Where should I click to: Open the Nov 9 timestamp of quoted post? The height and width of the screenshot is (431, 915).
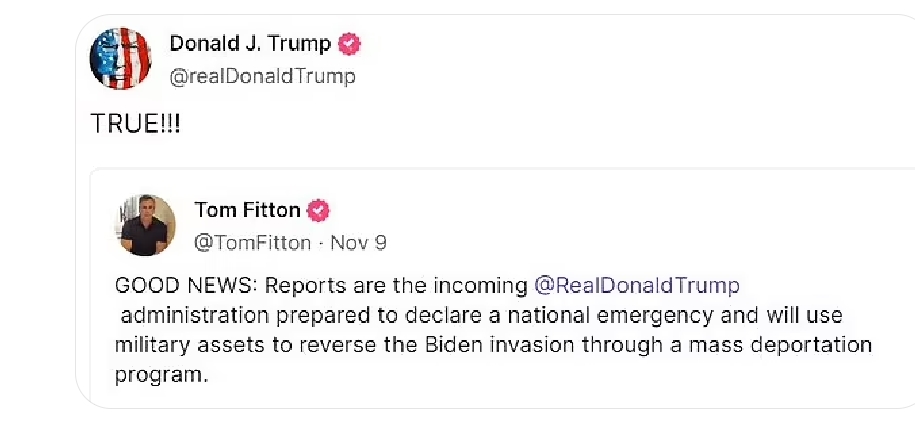(x=358, y=243)
